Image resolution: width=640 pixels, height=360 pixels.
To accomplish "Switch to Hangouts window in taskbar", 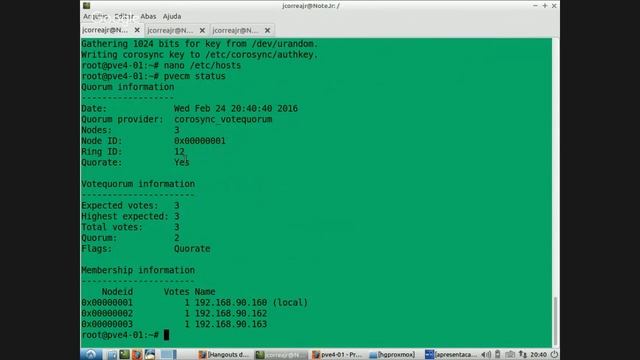I will [x=224, y=355].
